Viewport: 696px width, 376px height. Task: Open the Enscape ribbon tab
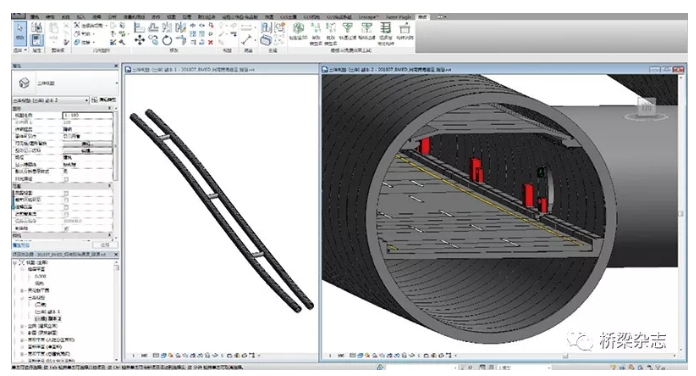tap(368, 17)
